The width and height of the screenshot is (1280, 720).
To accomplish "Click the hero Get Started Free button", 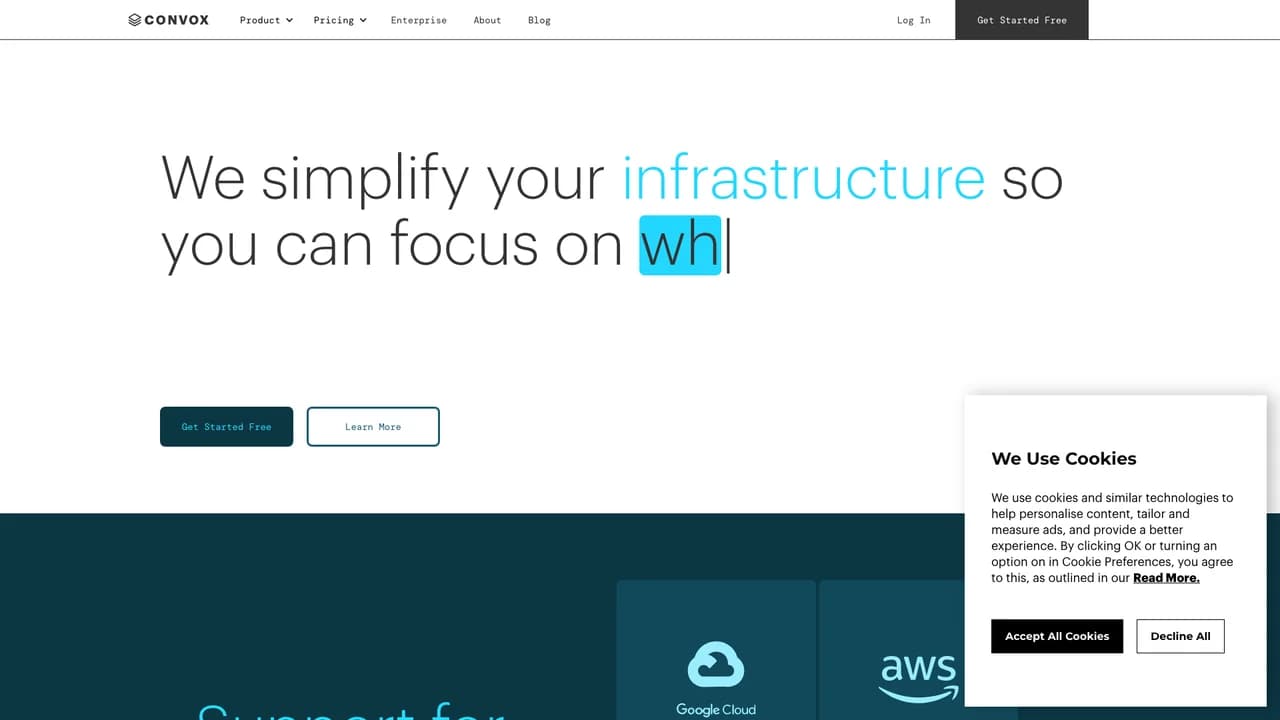I will coord(227,427).
